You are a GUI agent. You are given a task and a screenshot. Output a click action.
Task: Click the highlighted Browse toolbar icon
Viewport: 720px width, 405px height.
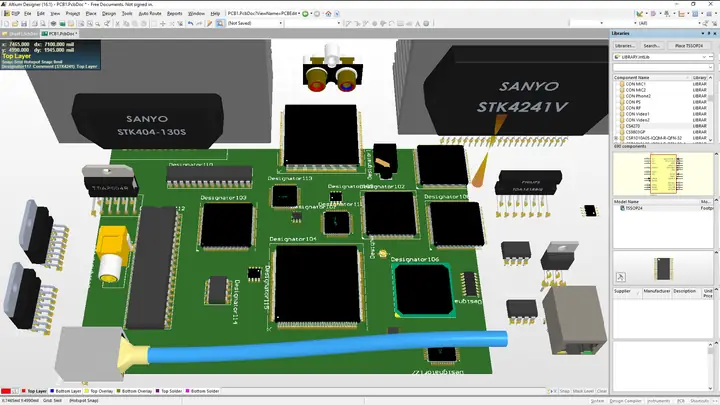[220, 23]
